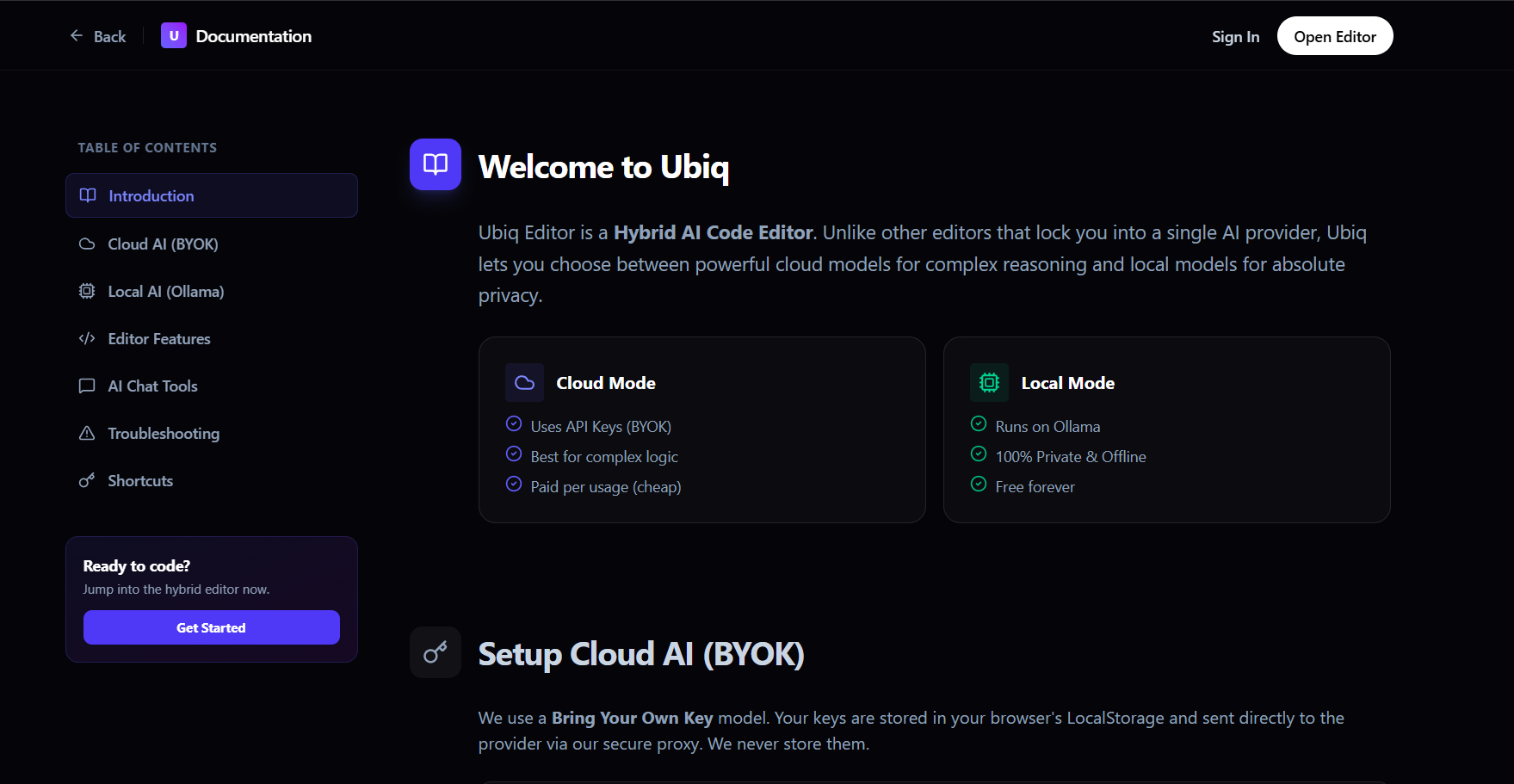Click the chat bubble icon for AI Chat Tools
Image resolution: width=1514 pixels, height=784 pixels.
click(x=87, y=386)
